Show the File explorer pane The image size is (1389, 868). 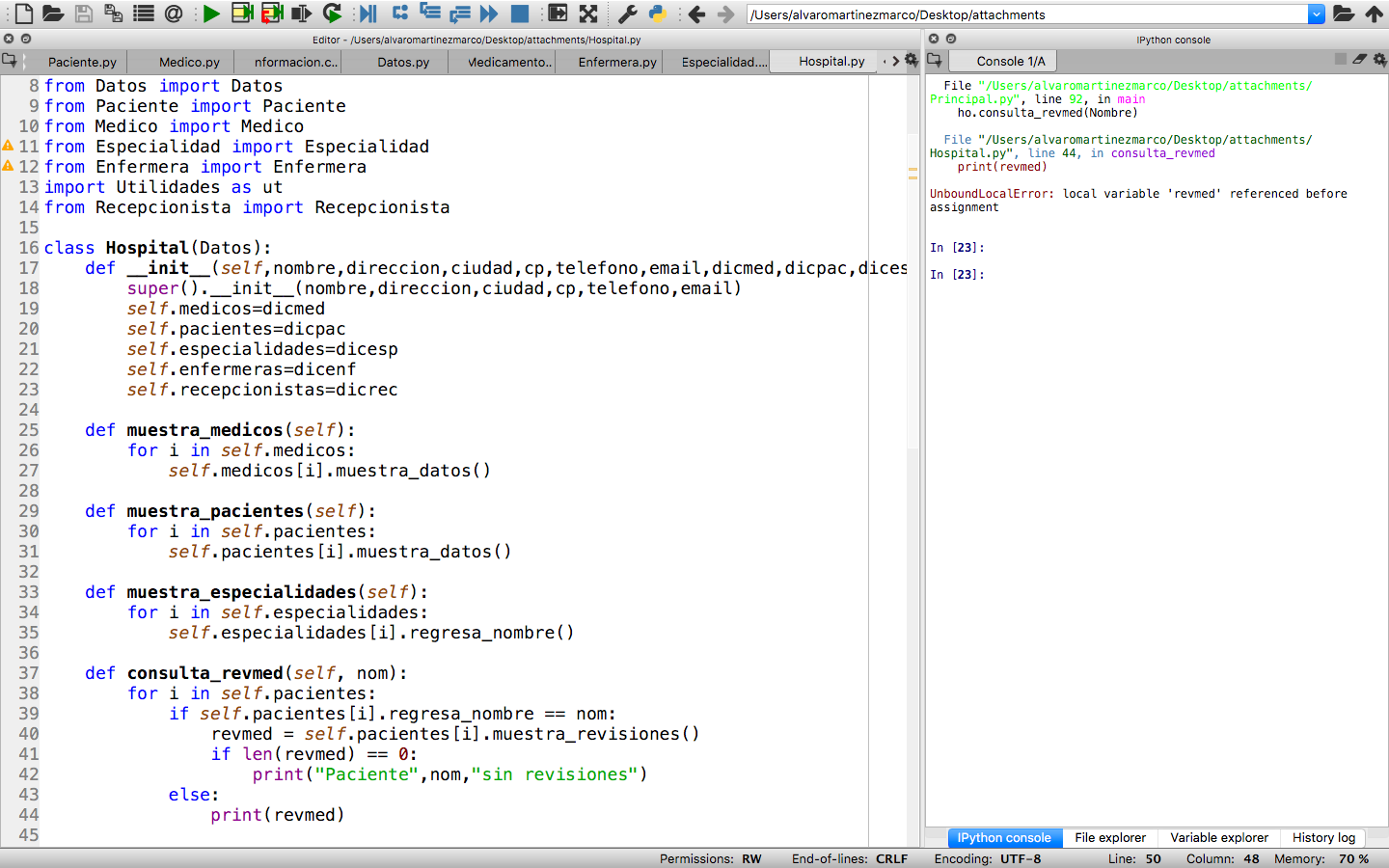1110,837
